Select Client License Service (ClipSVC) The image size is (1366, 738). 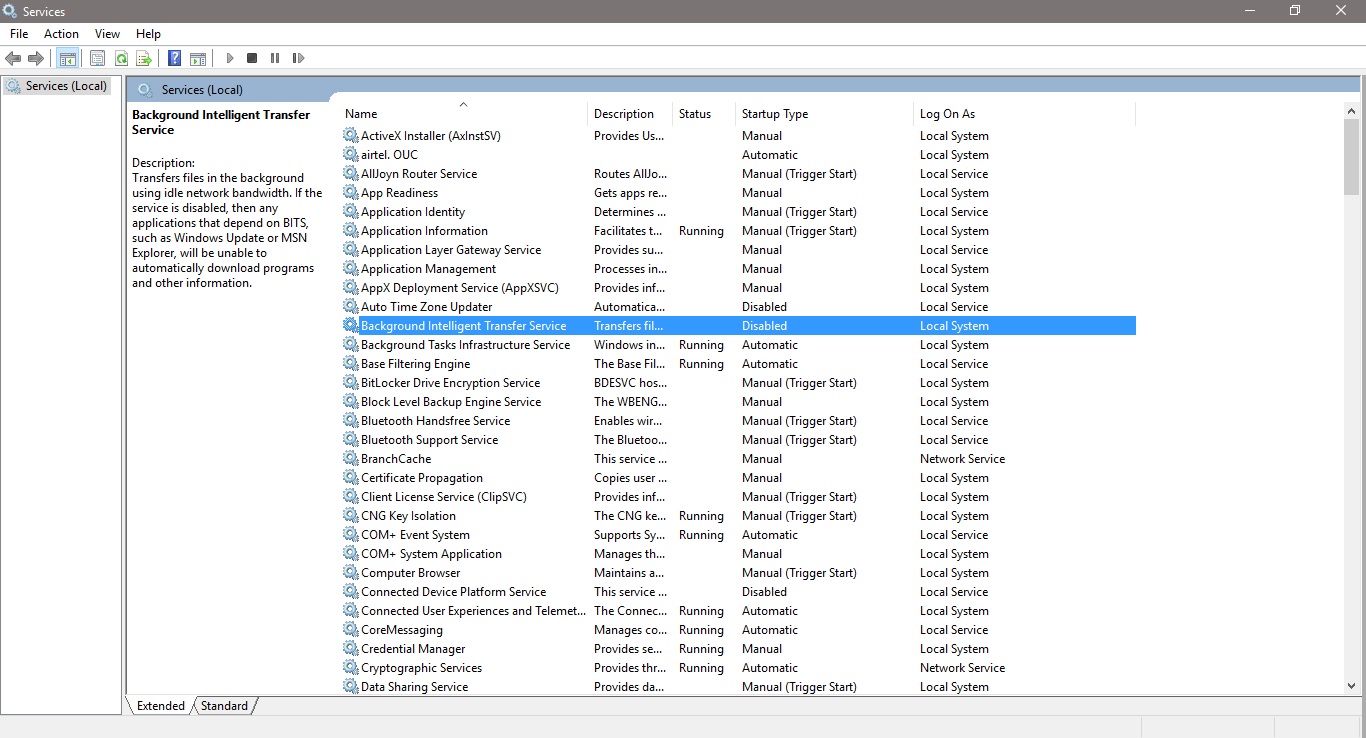tap(443, 497)
